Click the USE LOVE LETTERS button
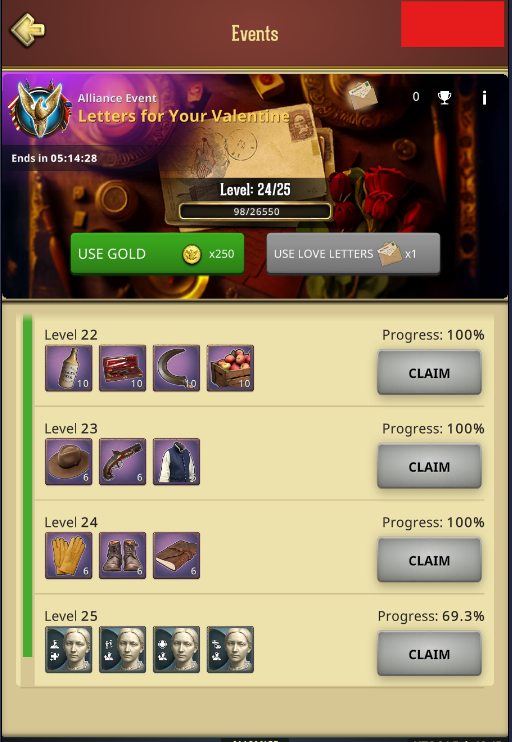This screenshot has height=742, width=512. (353, 254)
